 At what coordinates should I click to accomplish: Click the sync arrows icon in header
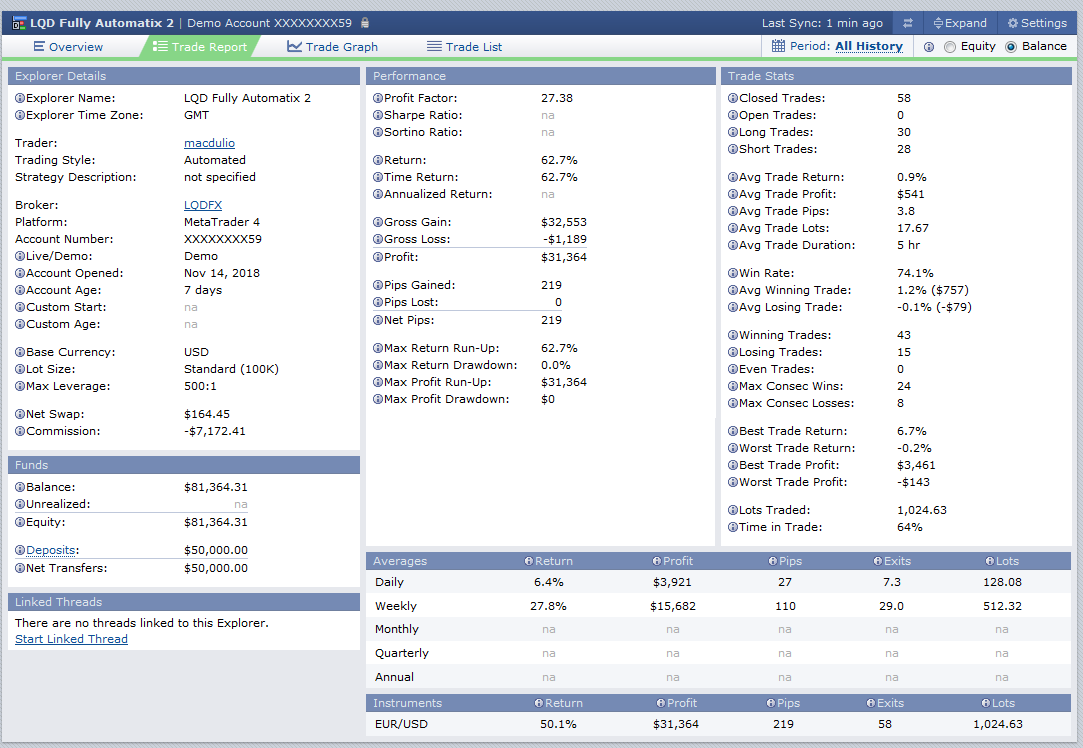tap(908, 23)
